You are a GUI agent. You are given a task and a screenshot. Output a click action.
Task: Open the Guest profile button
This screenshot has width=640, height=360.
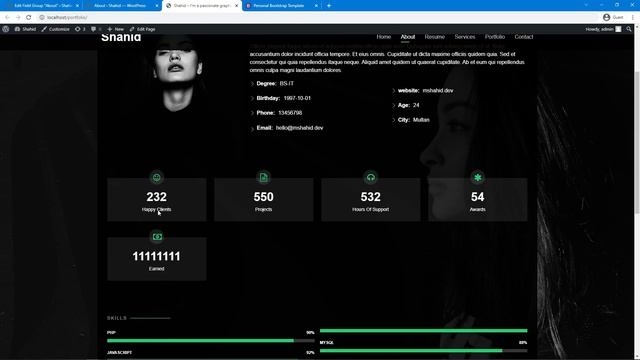pos(613,17)
